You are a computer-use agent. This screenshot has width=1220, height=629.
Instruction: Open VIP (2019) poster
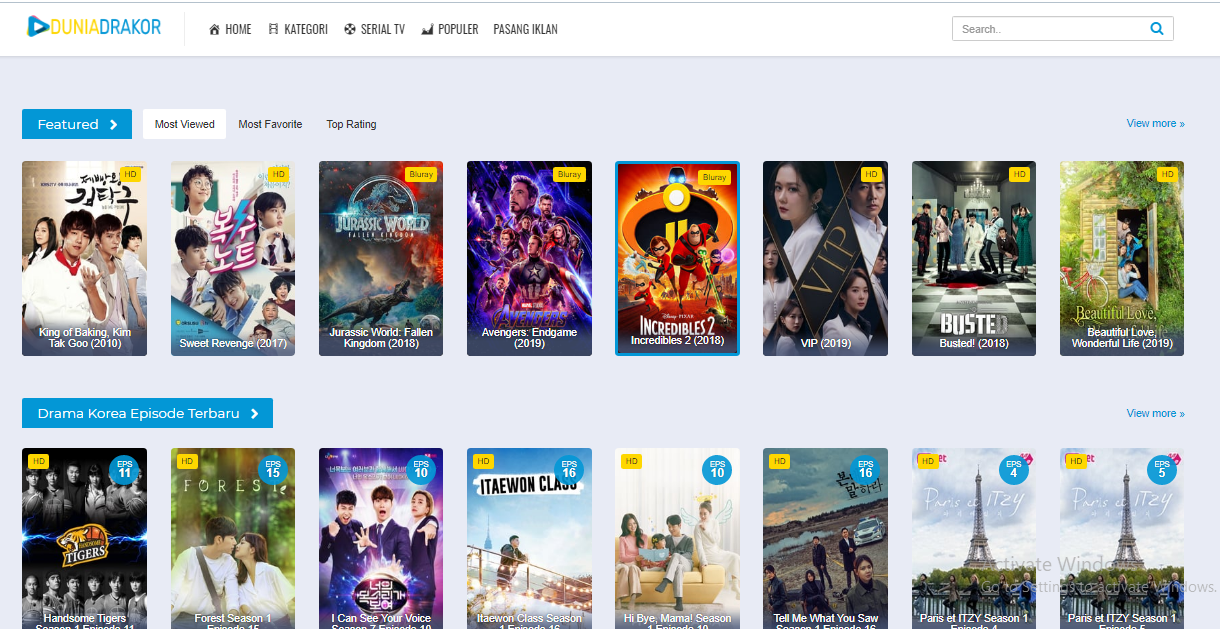point(825,258)
